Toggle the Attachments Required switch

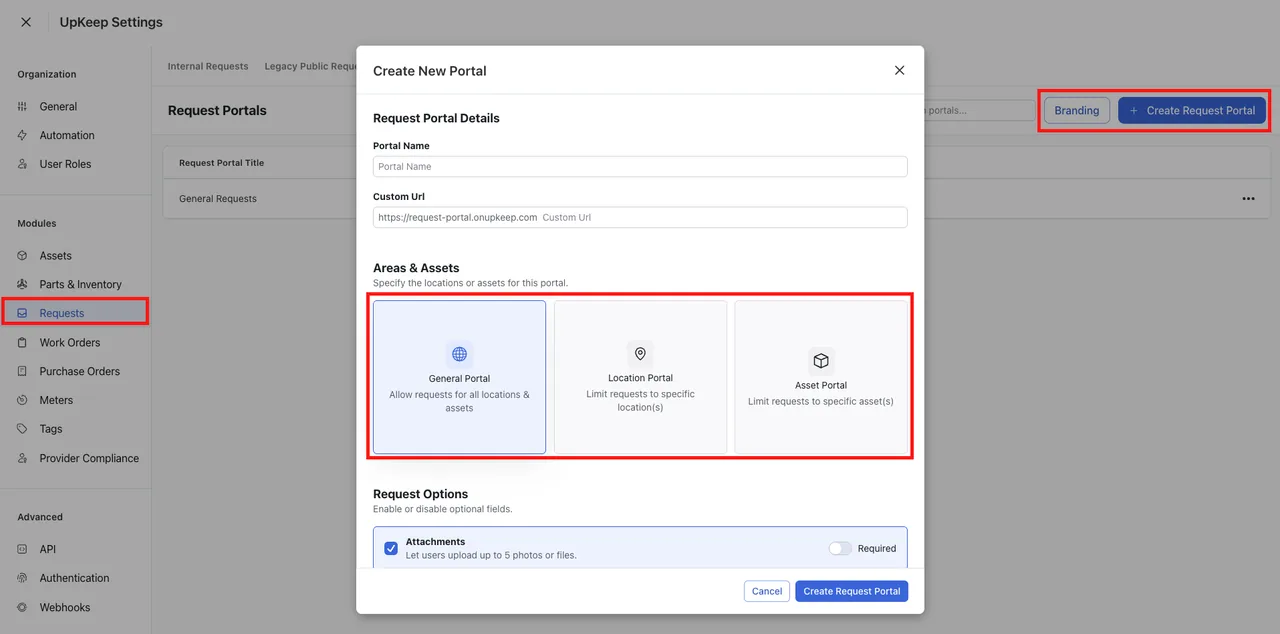point(840,548)
